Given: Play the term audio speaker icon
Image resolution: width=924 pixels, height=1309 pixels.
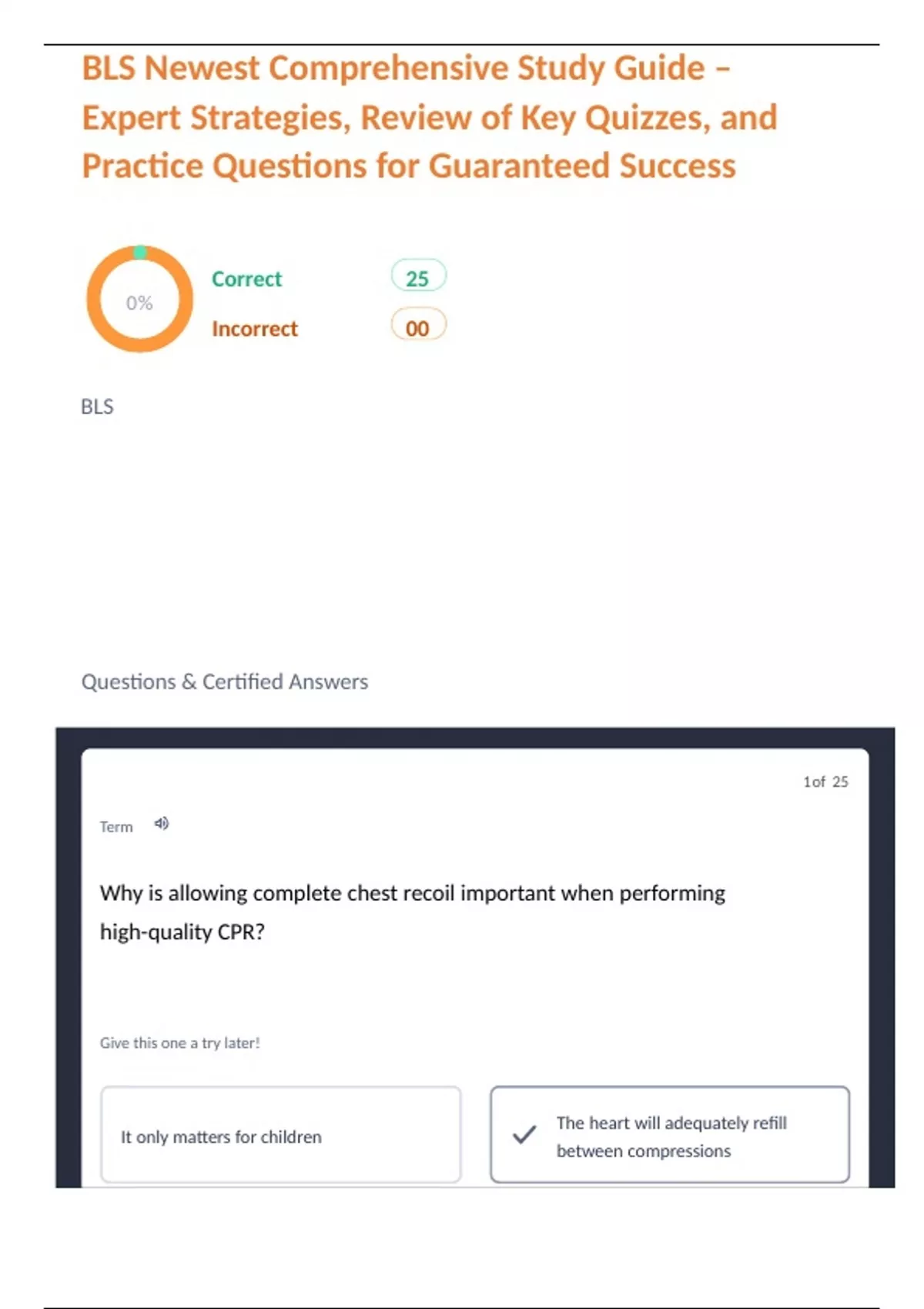Looking at the screenshot, I should [161, 824].
